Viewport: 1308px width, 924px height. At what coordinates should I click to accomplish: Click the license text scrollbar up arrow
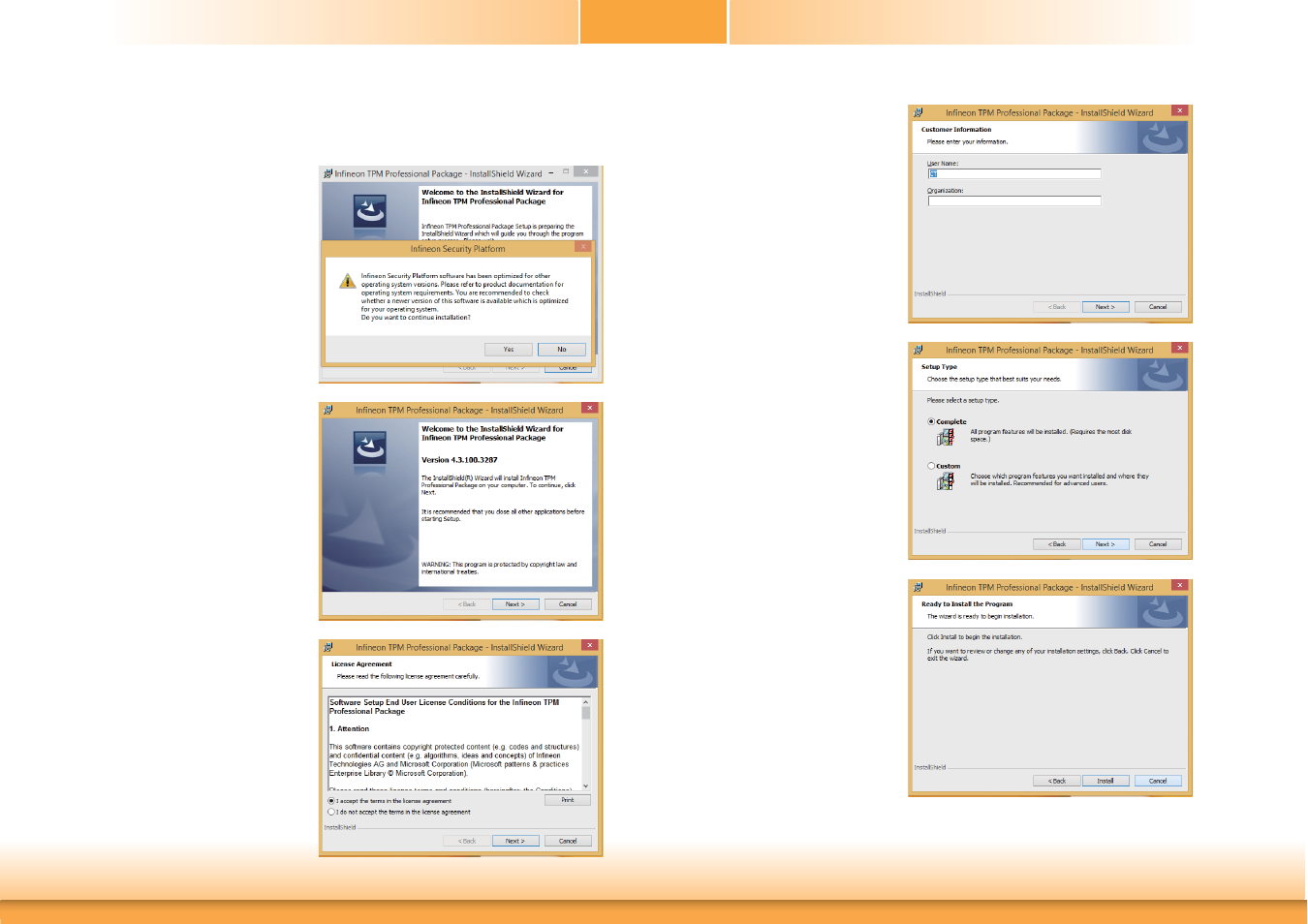pyautogui.click(x=585, y=701)
